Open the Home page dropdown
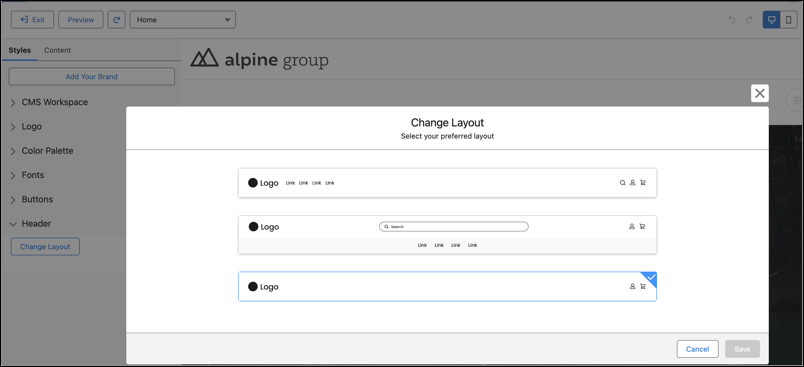This screenshot has height=367, width=804. (x=183, y=20)
